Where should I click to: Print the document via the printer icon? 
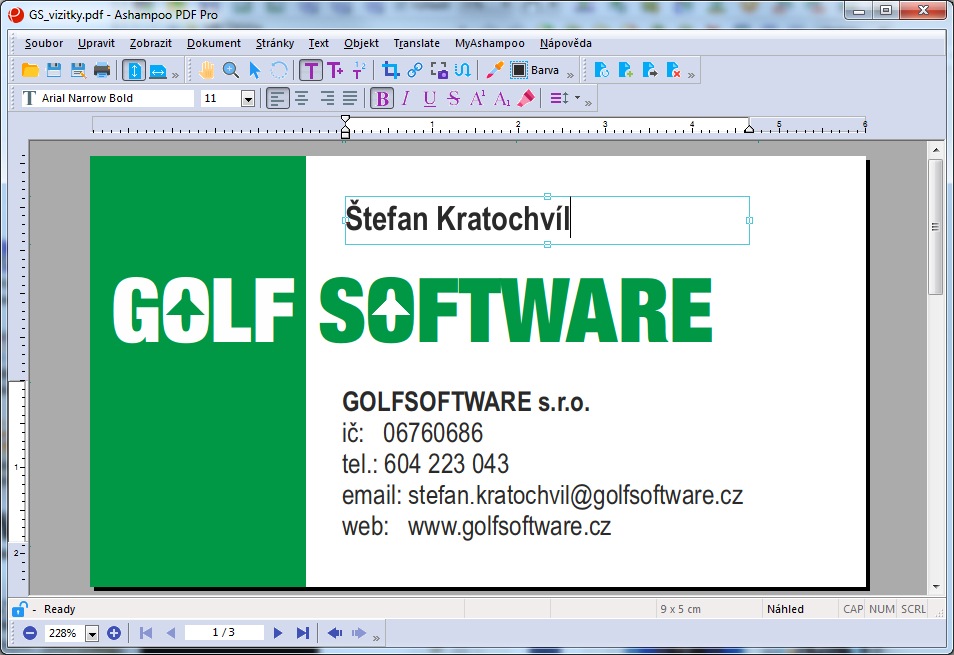click(101, 70)
